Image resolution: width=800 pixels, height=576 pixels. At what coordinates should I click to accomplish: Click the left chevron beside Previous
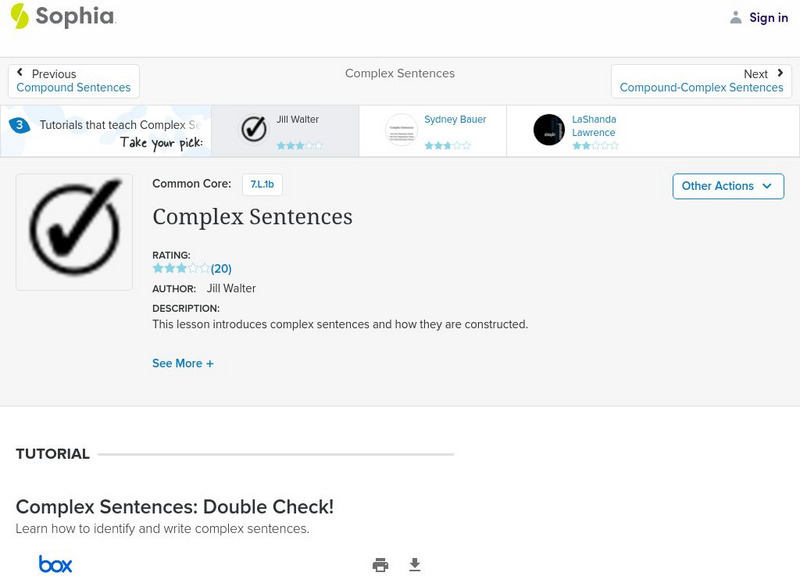20,73
